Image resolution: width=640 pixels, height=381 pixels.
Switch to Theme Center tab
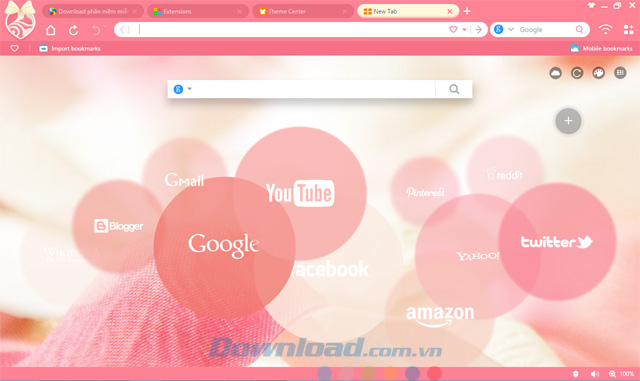pos(302,11)
